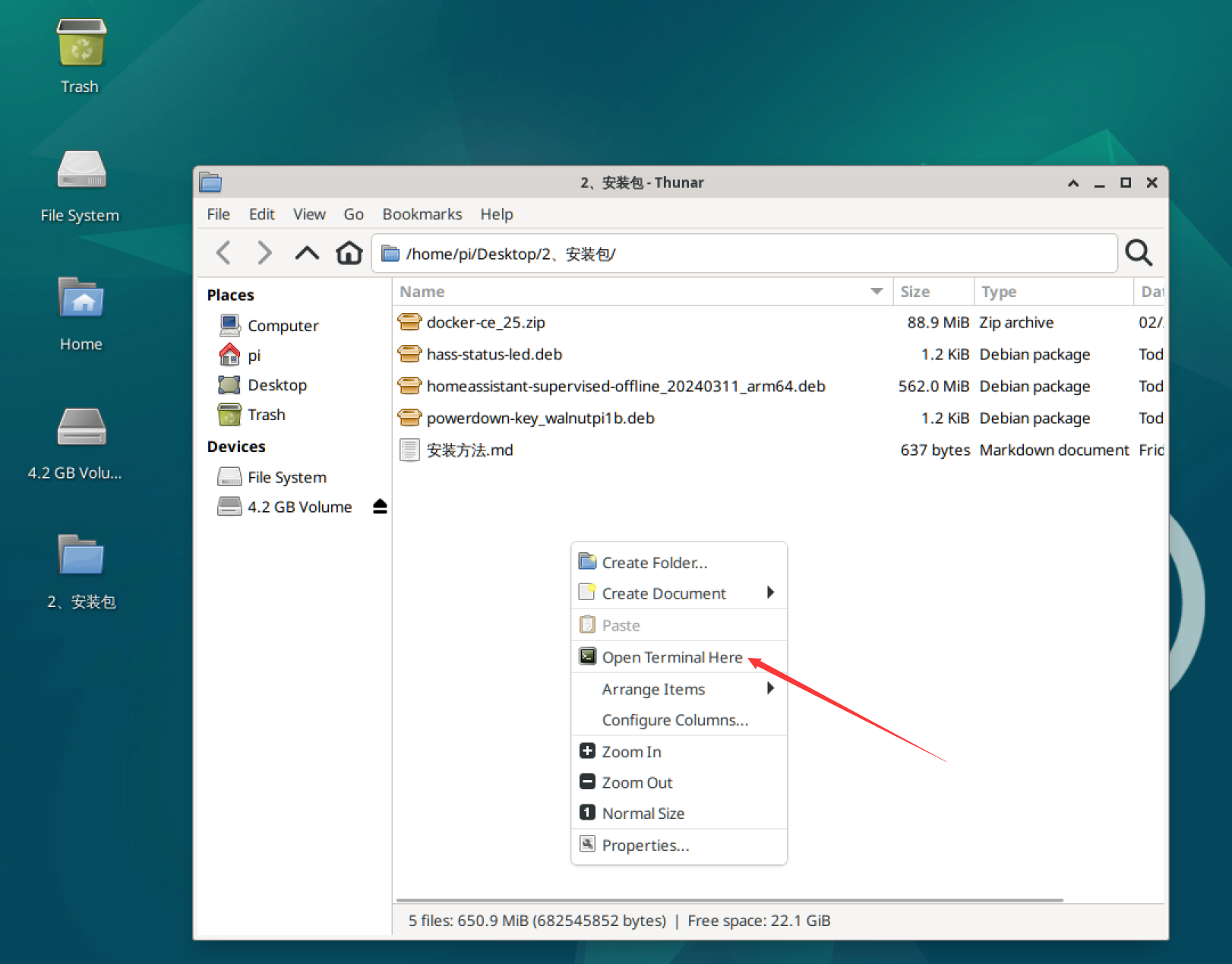Choose Zoom Out from the context menu
The height and width of the screenshot is (964, 1232).
point(679,782)
